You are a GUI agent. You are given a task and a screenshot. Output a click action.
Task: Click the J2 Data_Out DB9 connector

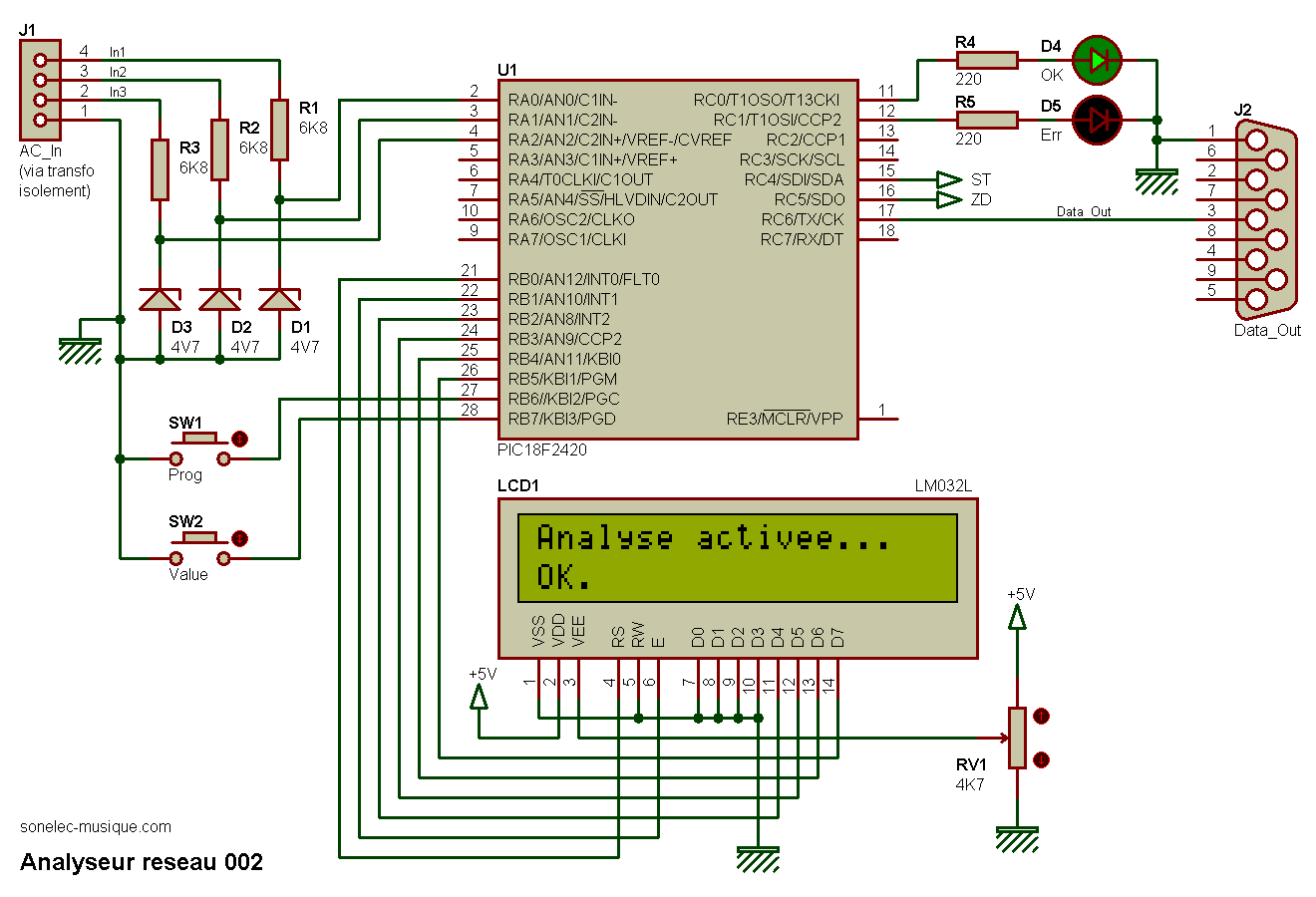point(1264,219)
